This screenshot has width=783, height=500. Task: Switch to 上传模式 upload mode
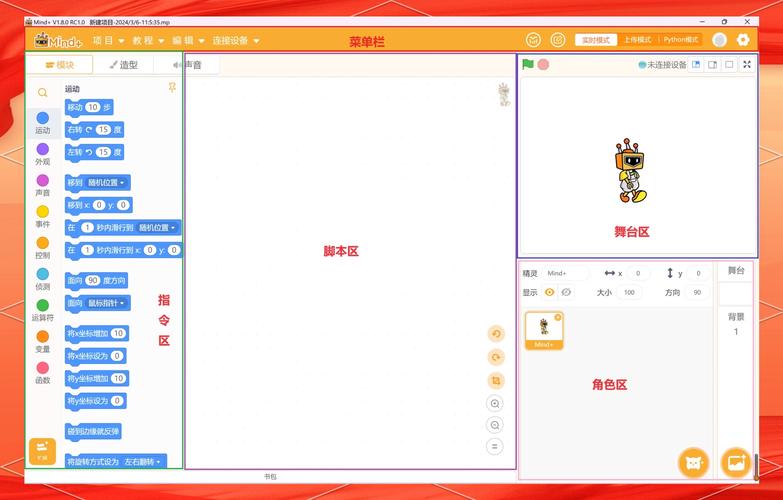[637, 40]
